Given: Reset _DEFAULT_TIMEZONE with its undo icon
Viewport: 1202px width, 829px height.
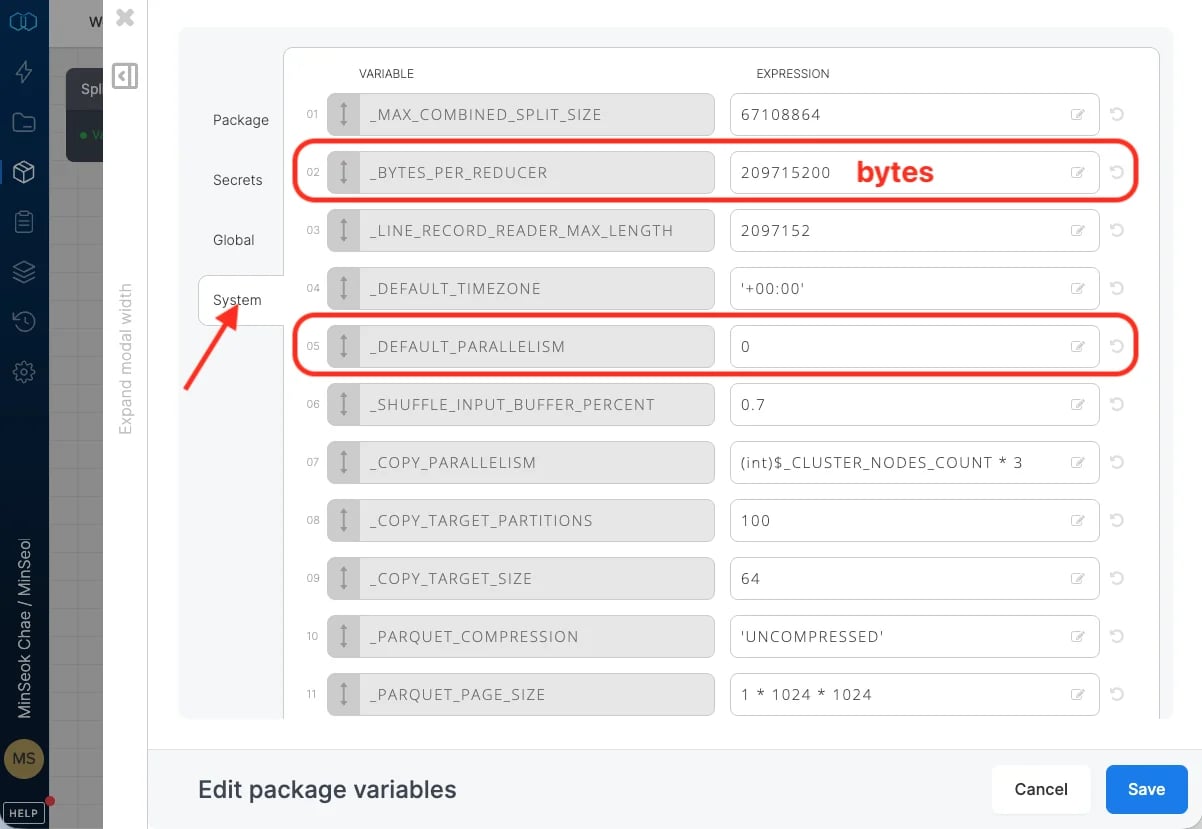Looking at the screenshot, I should [x=1117, y=288].
